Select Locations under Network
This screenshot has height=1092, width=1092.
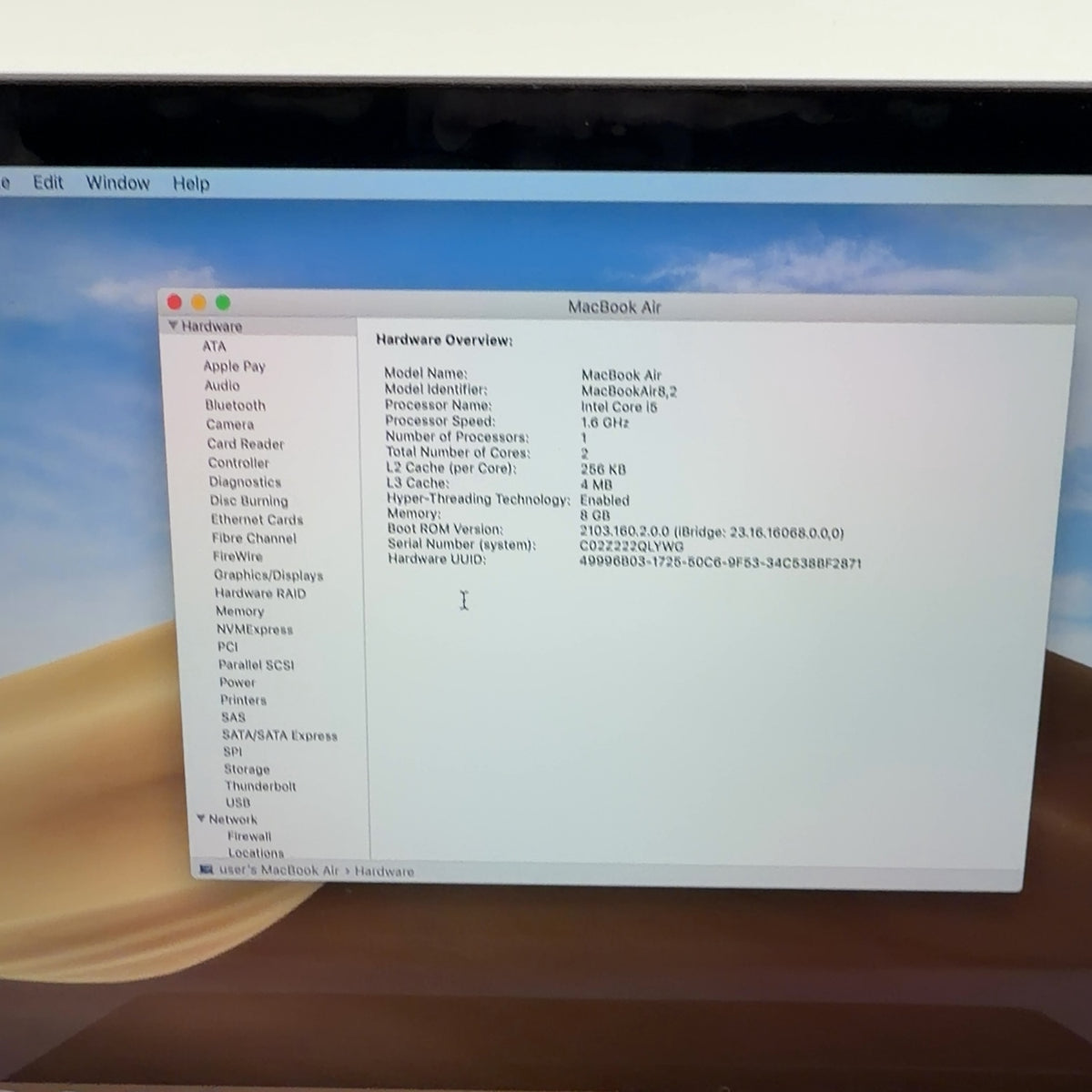256,853
